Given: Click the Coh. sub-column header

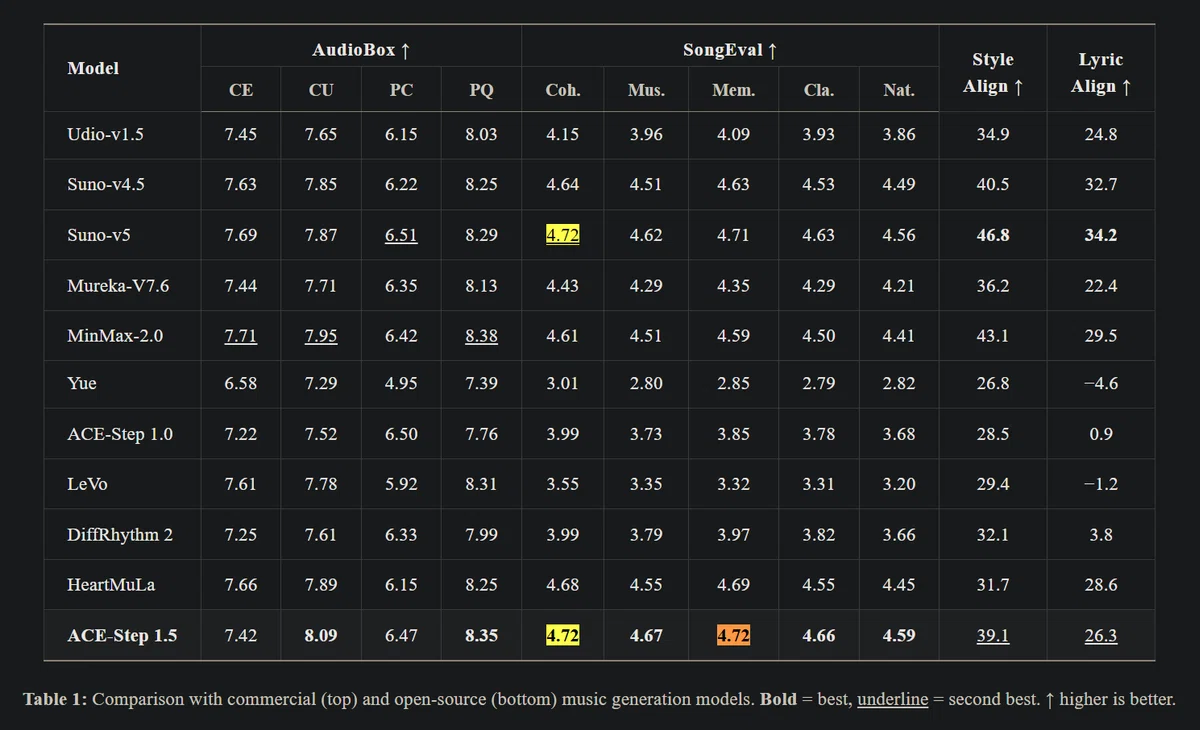Looking at the screenshot, I should (x=562, y=90).
